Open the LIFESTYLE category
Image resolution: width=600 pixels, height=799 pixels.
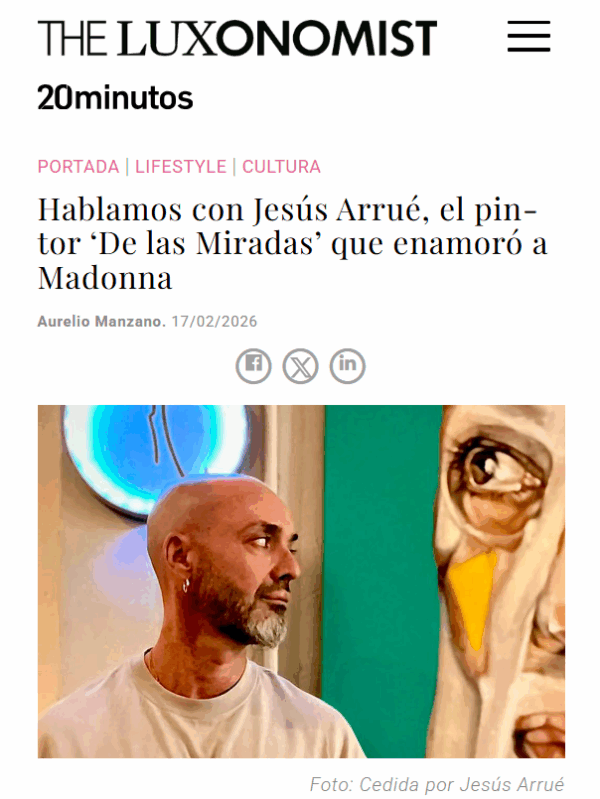(x=180, y=167)
